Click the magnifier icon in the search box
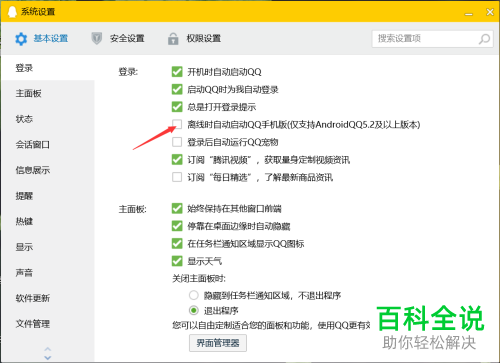 click(x=484, y=39)
